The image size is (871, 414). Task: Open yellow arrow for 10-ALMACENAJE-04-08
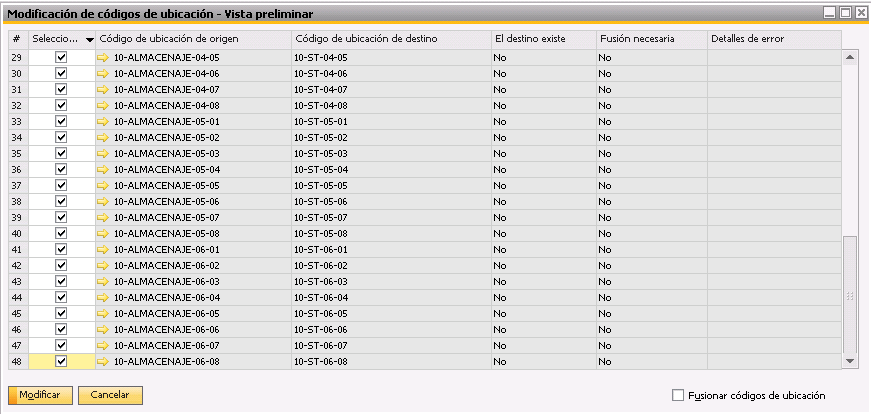103,106
